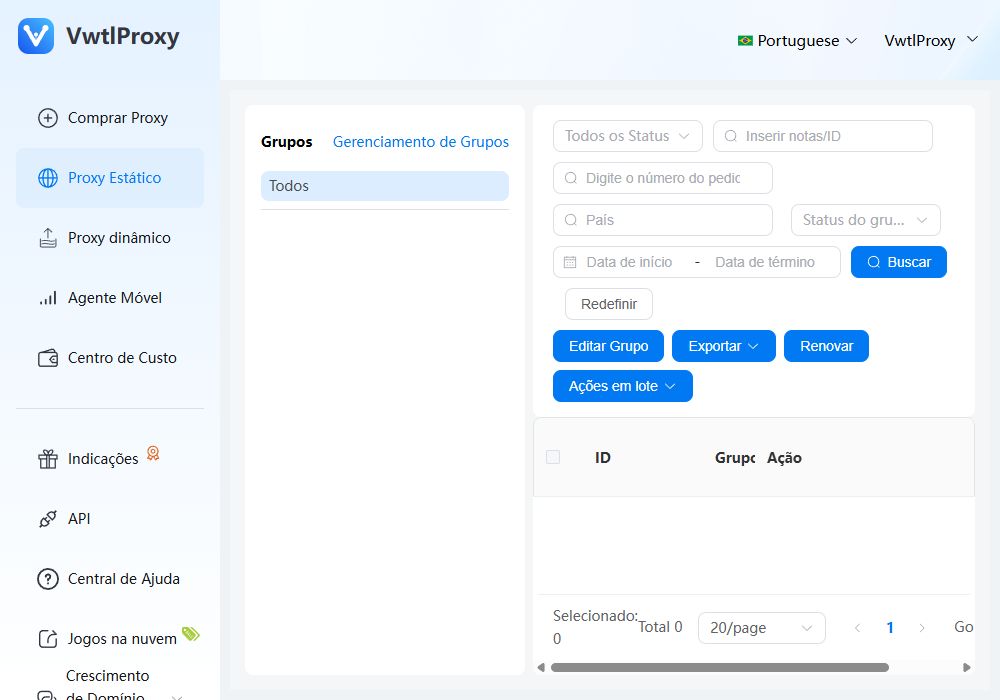Click the Comprar Proxy plus icon
This screenshot has width=1000, height=700.
click(x=48, y=118)
